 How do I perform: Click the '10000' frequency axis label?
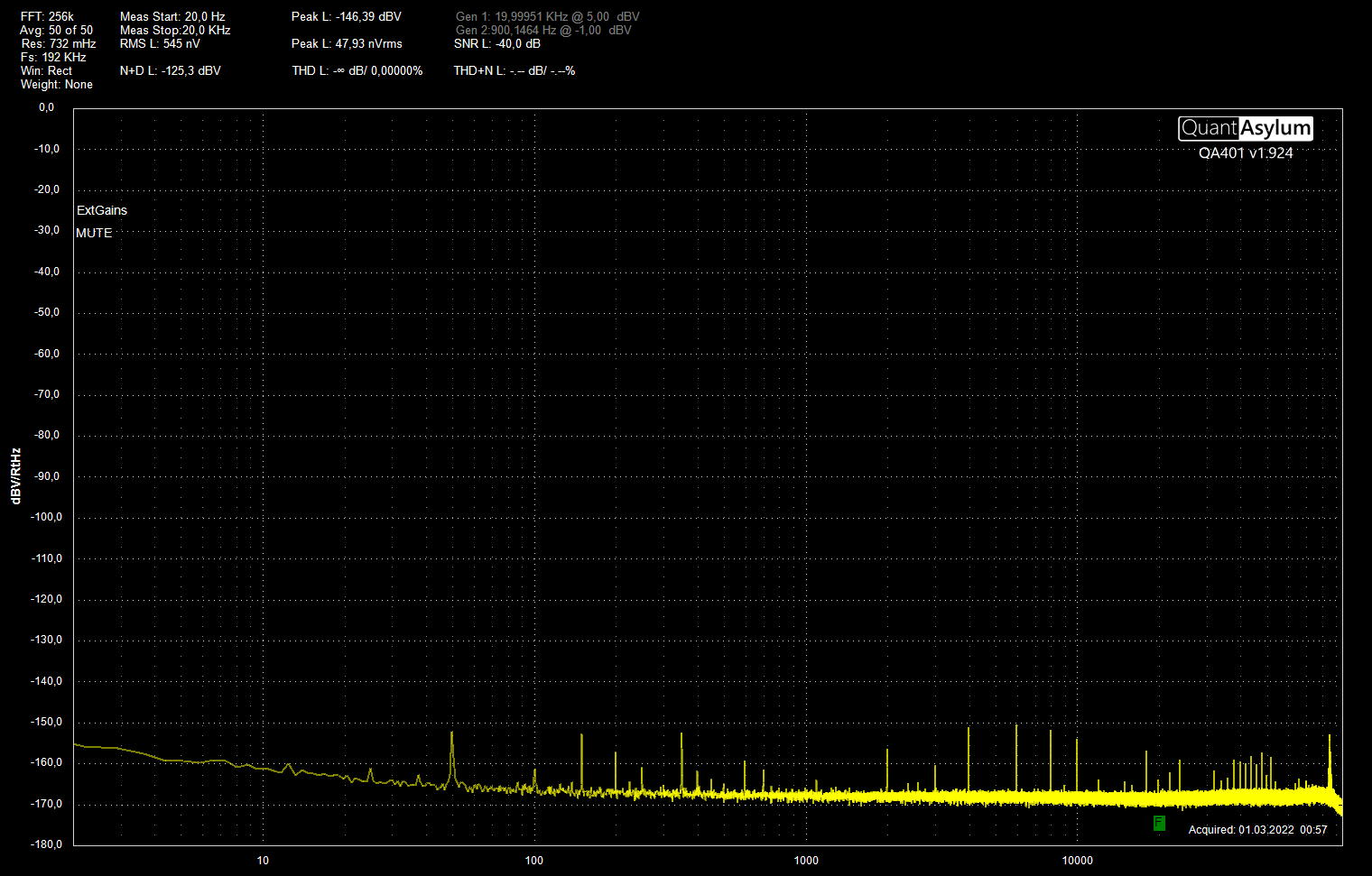1077,861
